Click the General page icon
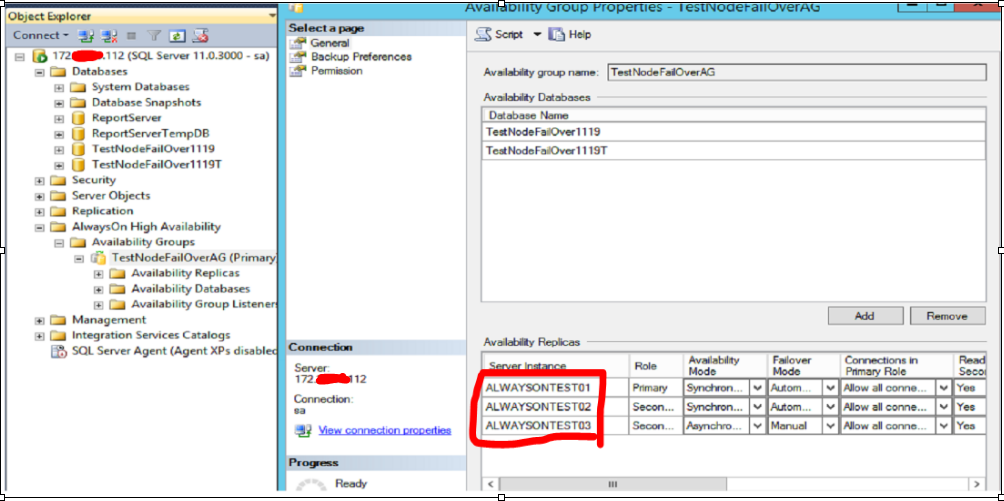The image size is (1004, 501). click(x=297, y=43)
